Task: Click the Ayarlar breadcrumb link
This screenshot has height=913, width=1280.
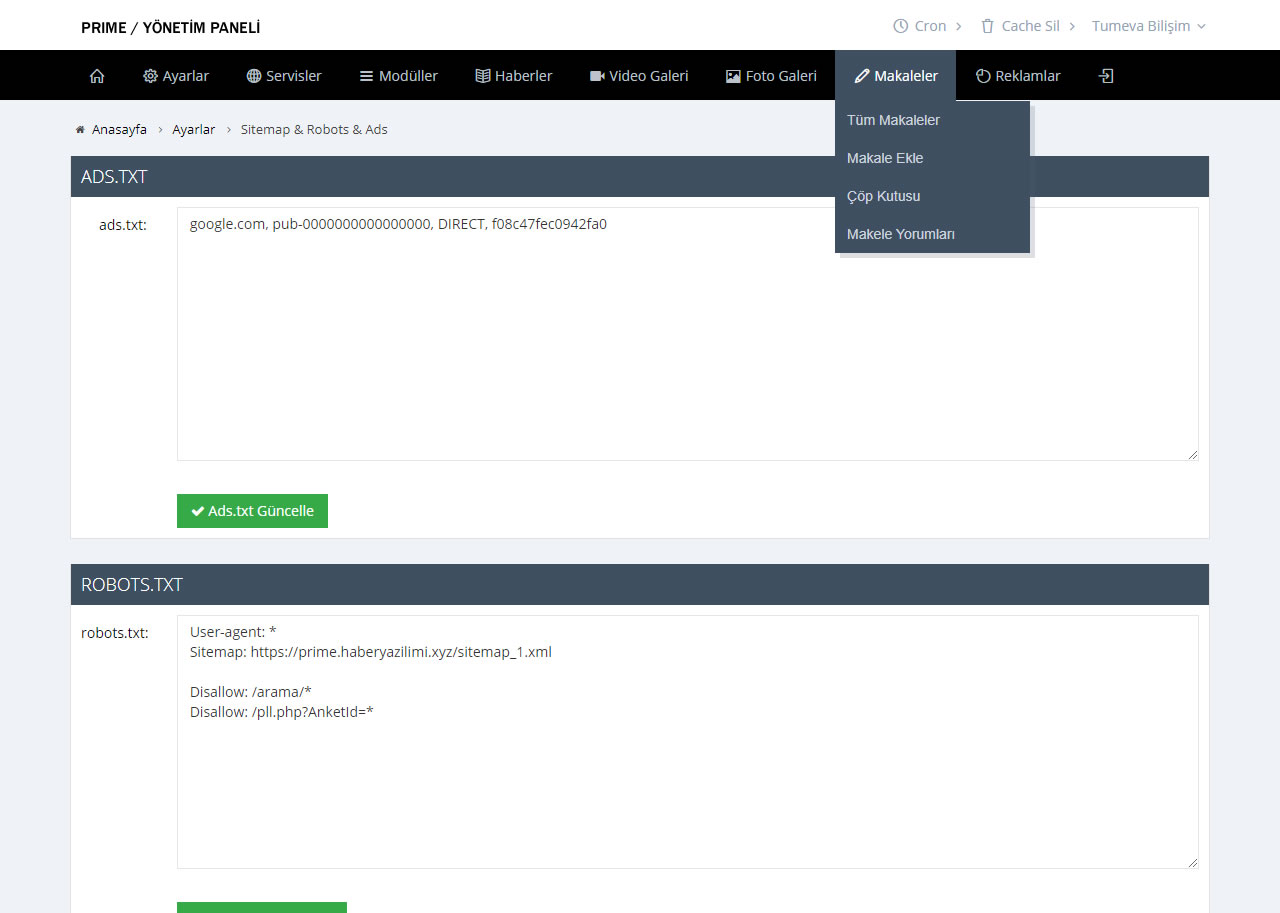Action: pyautogui.click(x=193, y=130)
